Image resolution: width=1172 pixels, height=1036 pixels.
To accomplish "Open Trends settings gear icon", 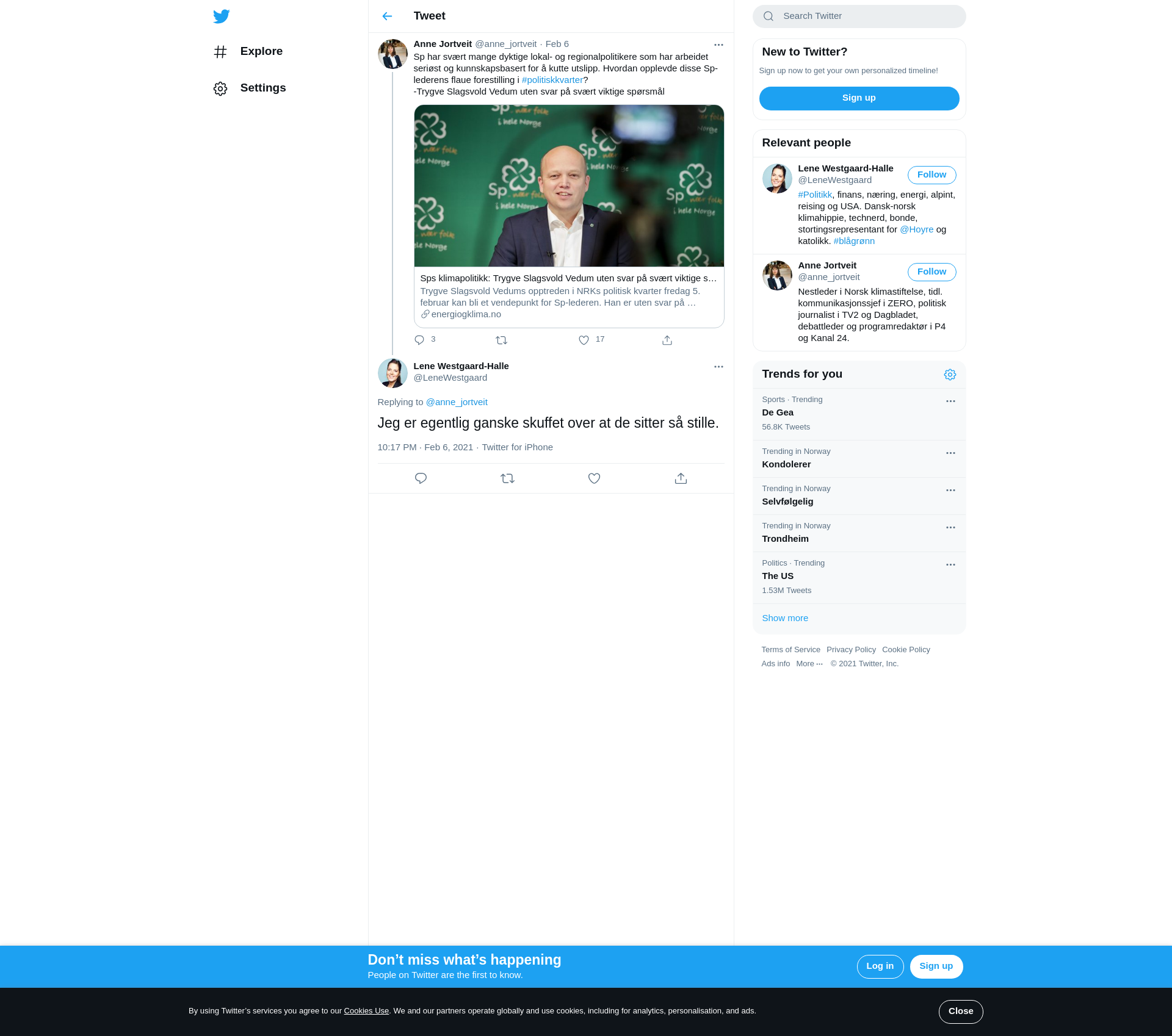I will pyautogui.click(x=950, y=375).
